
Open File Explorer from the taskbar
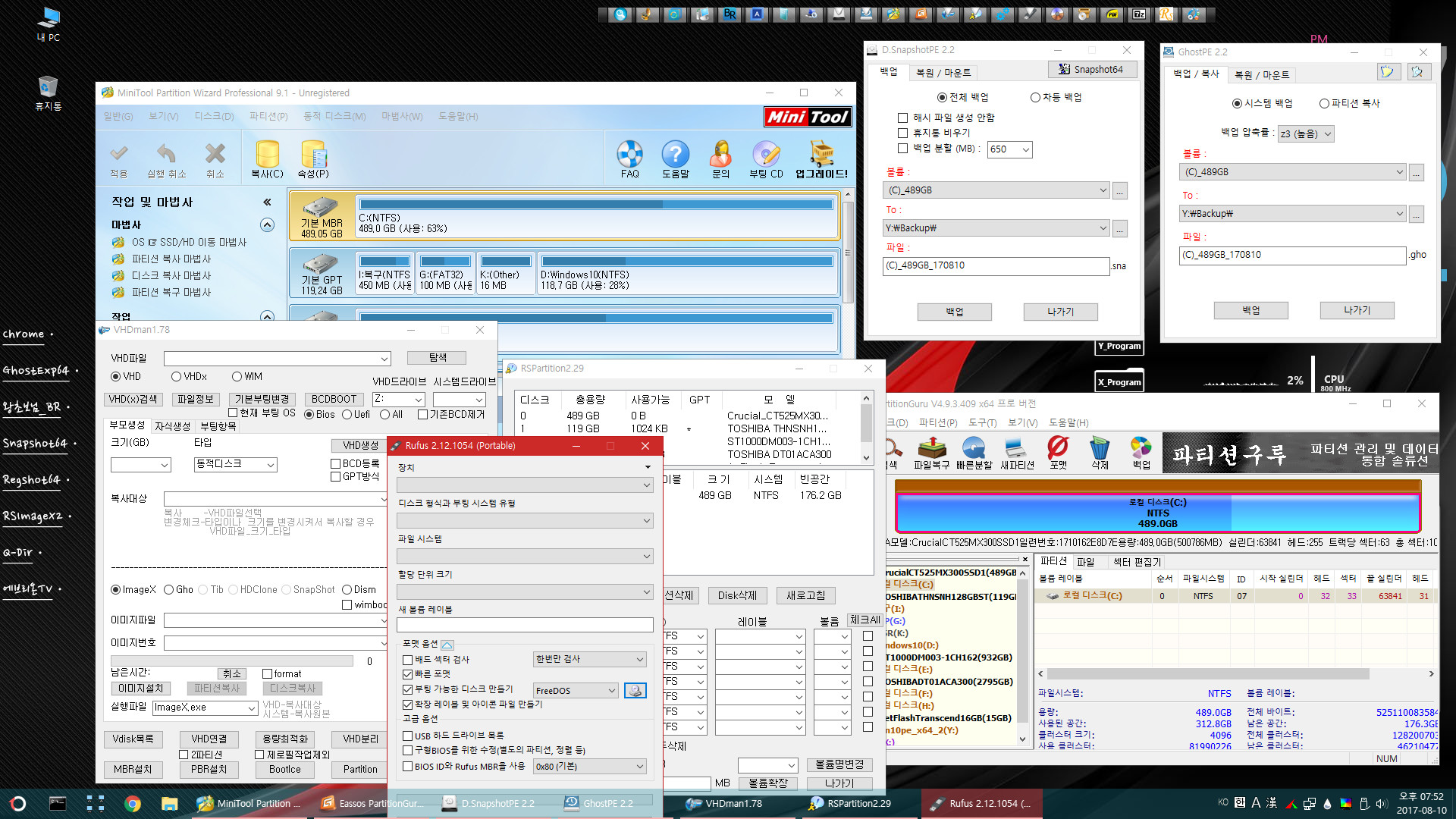[x=169, y=804]
